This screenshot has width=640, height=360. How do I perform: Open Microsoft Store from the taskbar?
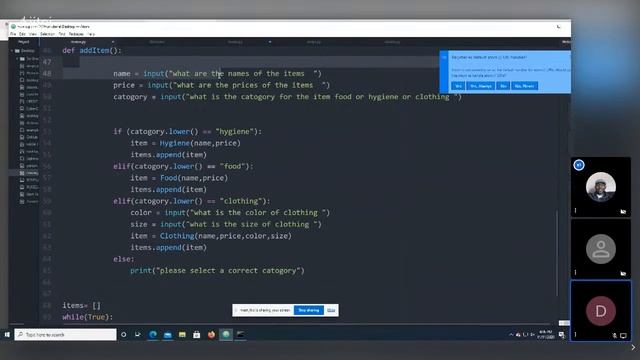pyautogui.click(x=197, y=335)
